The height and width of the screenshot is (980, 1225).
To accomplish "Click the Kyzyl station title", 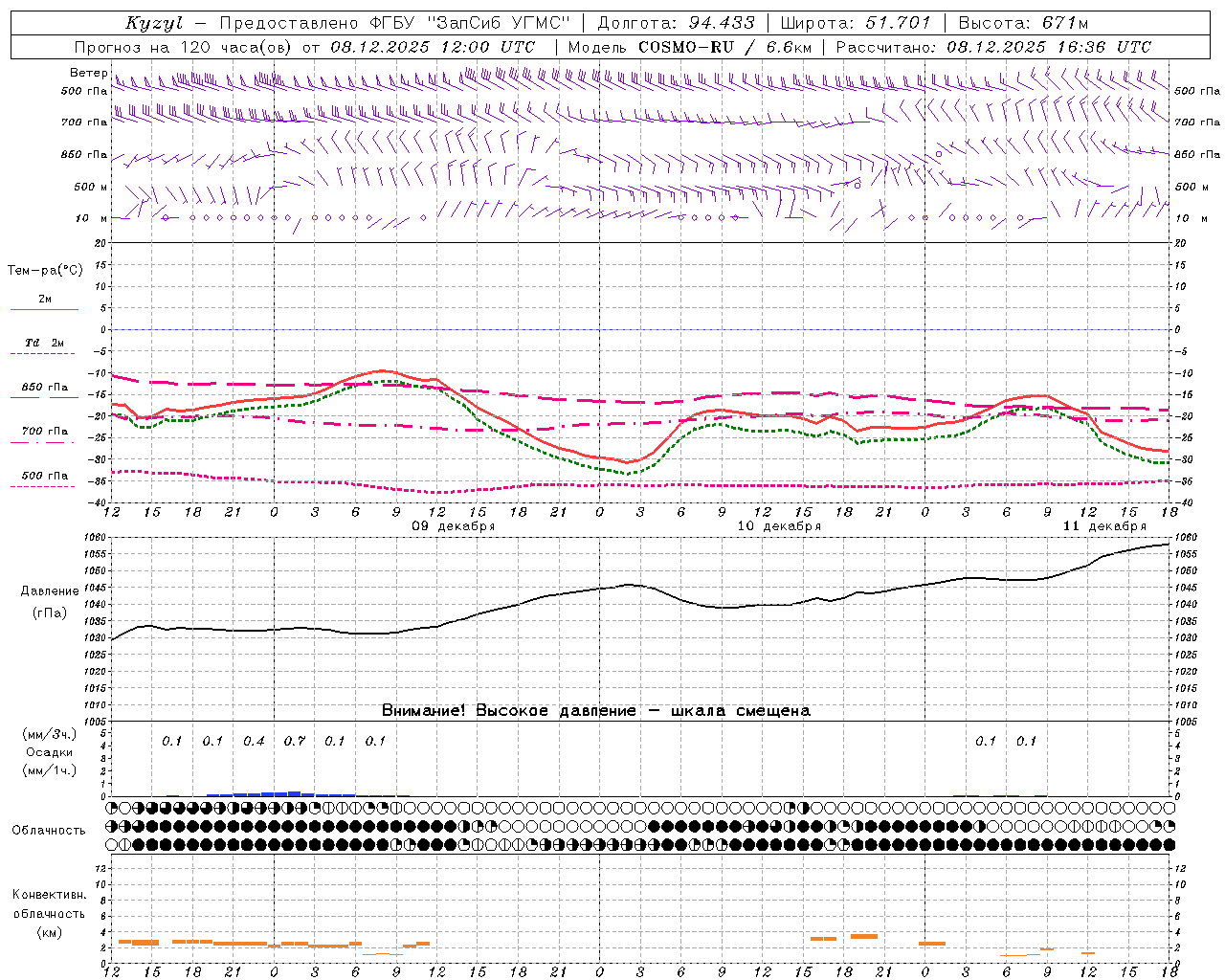I will (154, 23).
